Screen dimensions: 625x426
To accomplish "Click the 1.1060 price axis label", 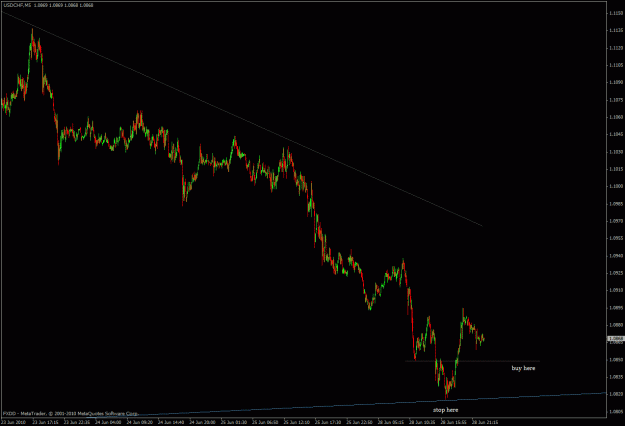I will pyautogui.click(x=616, y=117).
